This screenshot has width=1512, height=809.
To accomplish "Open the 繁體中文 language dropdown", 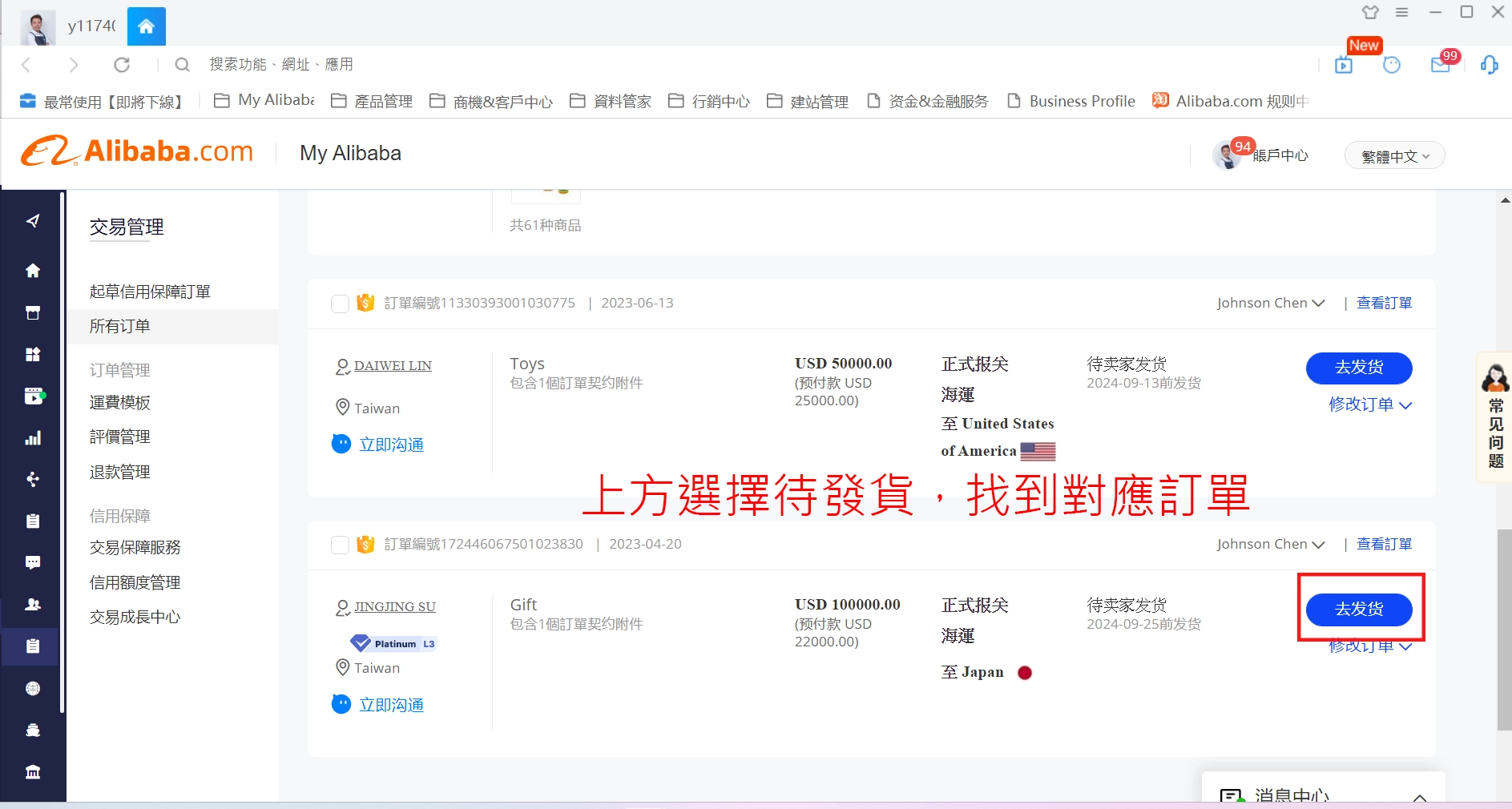I will pyautogui.click(x=1395, y=156).
